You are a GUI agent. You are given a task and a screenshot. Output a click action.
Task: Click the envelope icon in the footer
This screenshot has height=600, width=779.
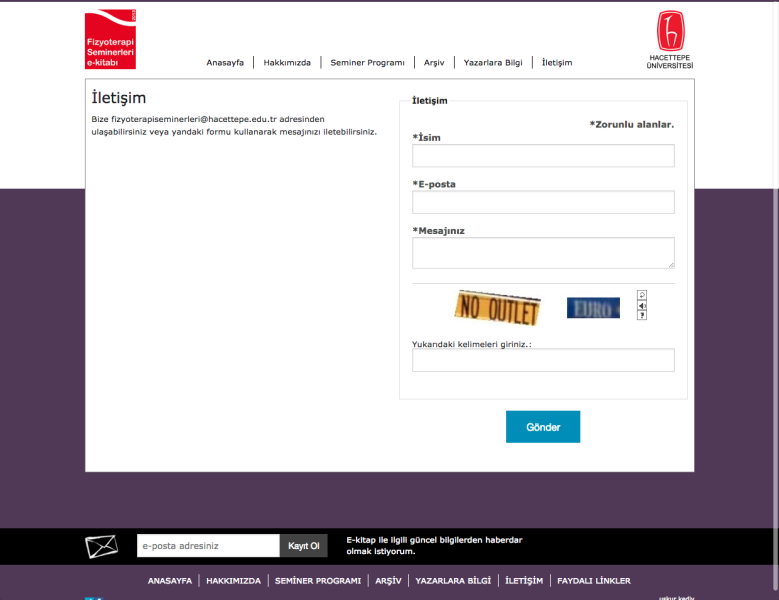101,546
